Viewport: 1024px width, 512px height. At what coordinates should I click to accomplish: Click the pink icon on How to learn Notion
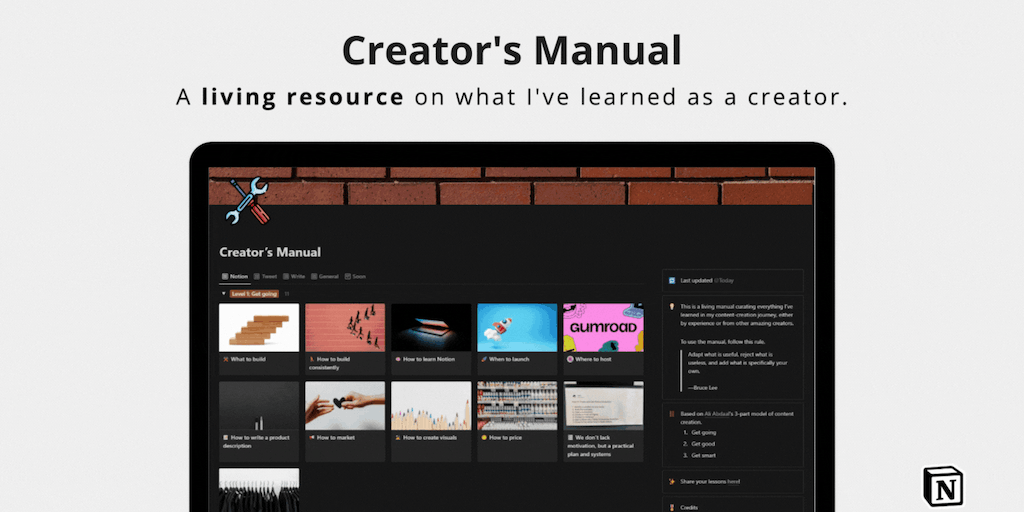398,359
